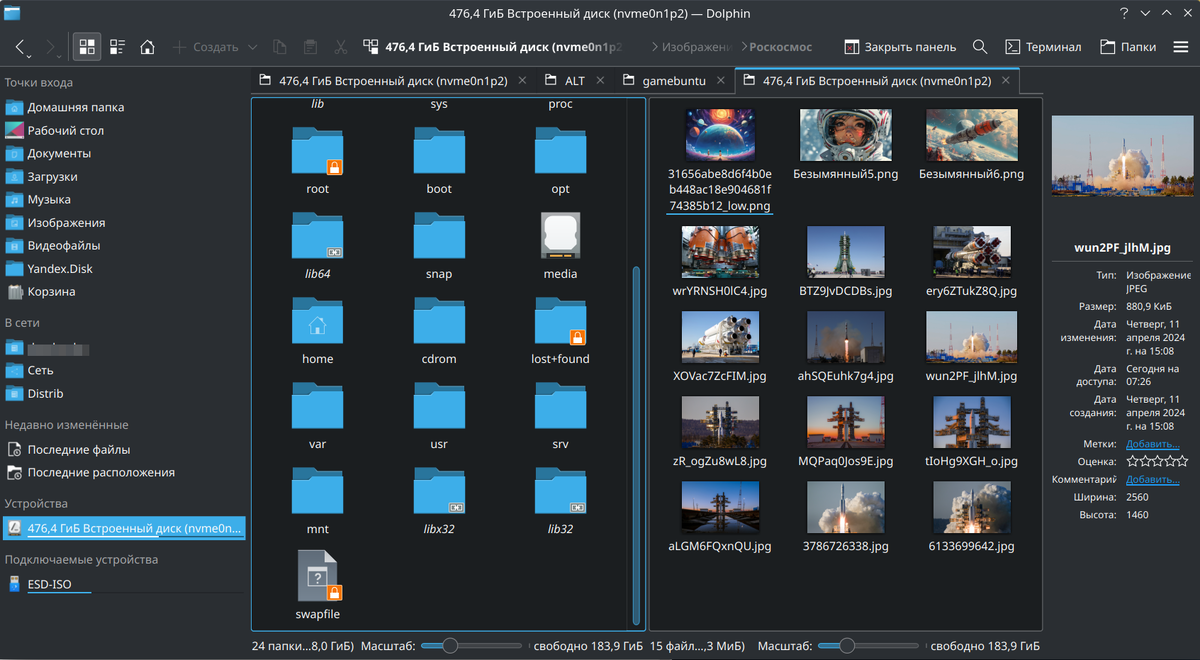Click the Cut scissors icon in the toolbar
This screenshot has height=660, width=1200.
point(340,46)
